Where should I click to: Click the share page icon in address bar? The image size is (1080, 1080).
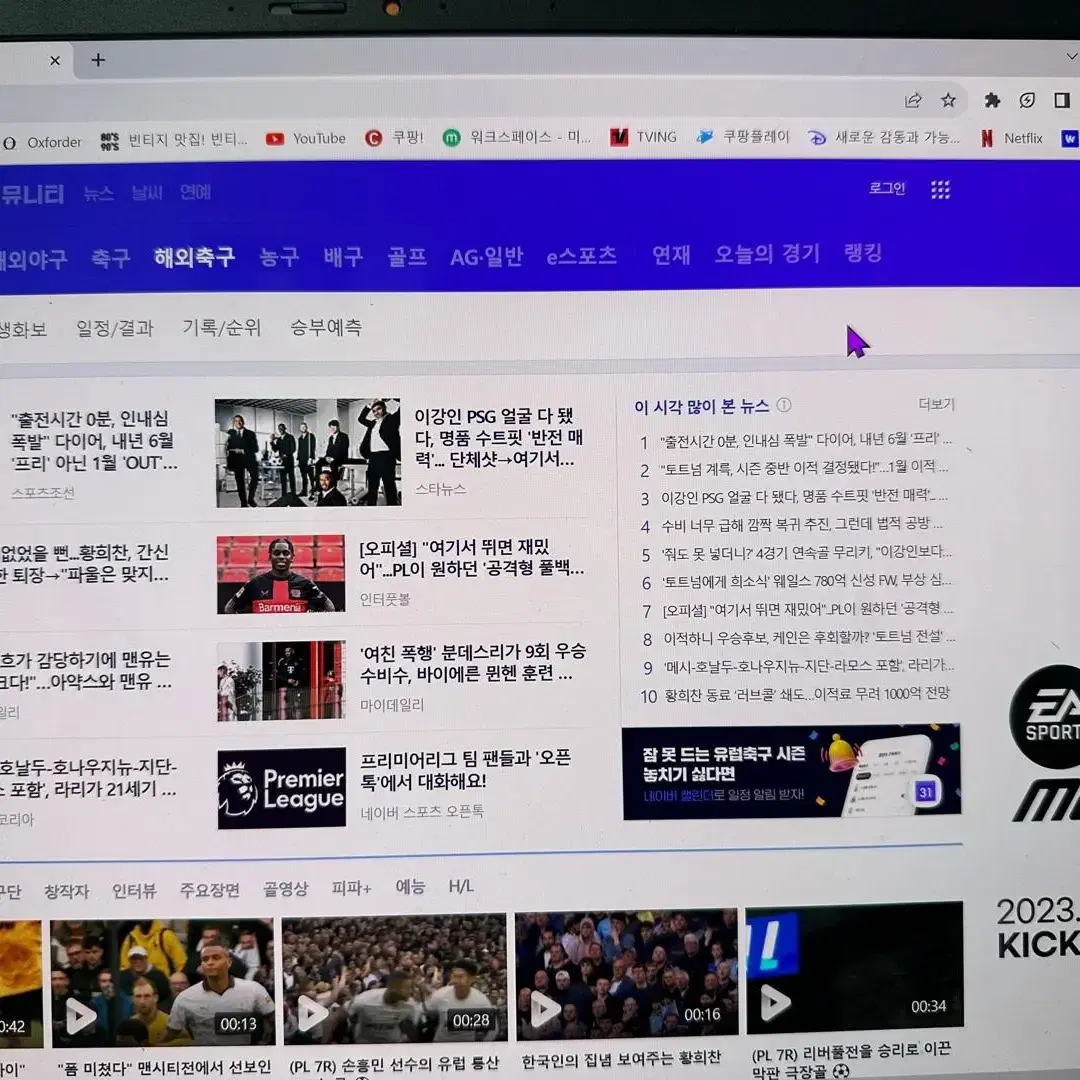[x=913, y=101]
